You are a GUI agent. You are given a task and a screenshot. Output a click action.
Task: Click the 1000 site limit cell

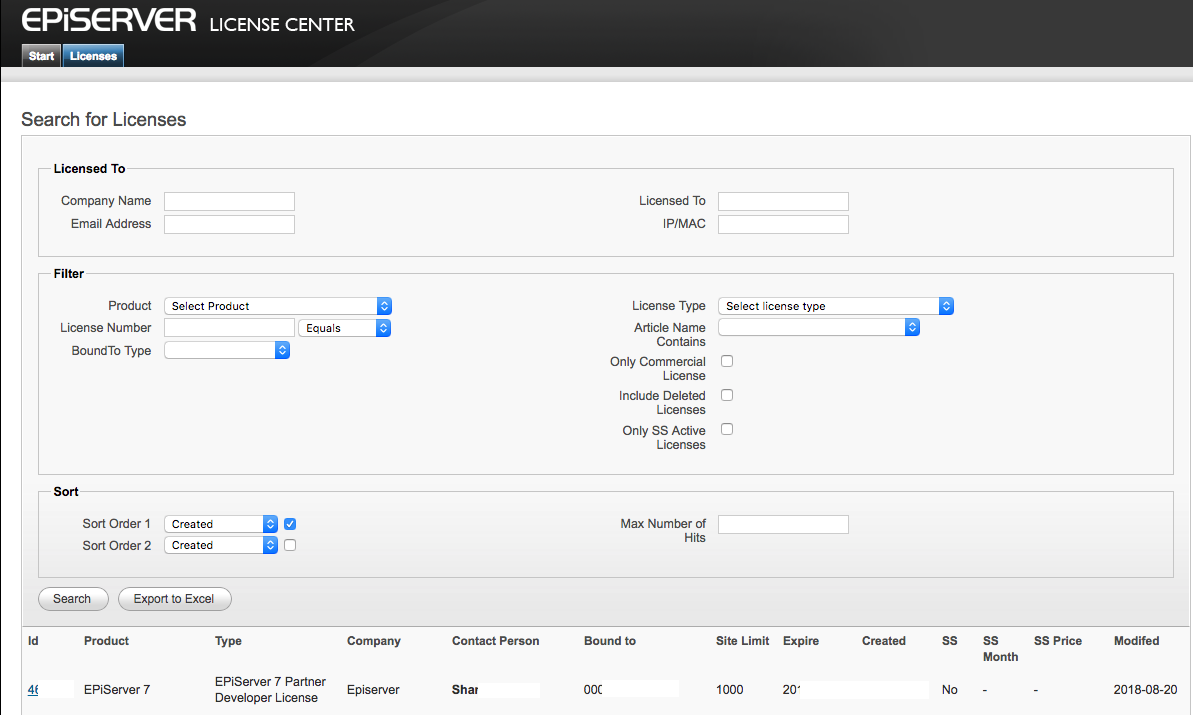tap(729, 690)
